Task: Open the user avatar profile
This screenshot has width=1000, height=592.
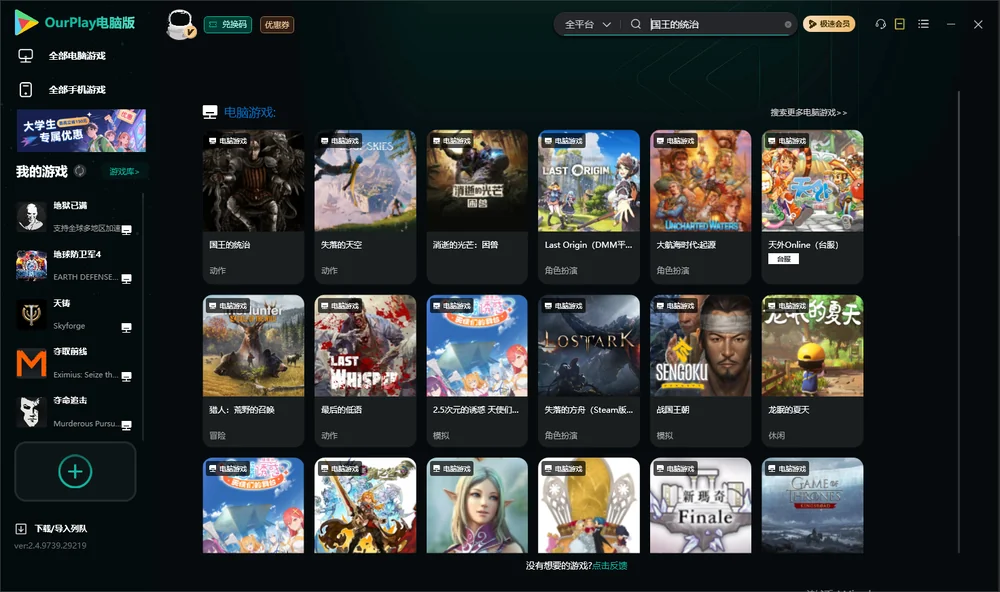Action: (x=180, y=25)
